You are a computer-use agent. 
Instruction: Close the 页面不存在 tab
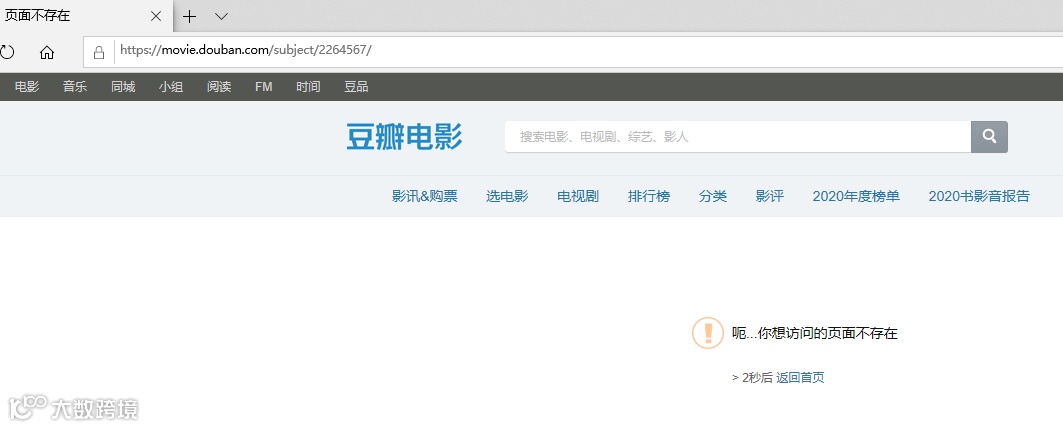156,16
